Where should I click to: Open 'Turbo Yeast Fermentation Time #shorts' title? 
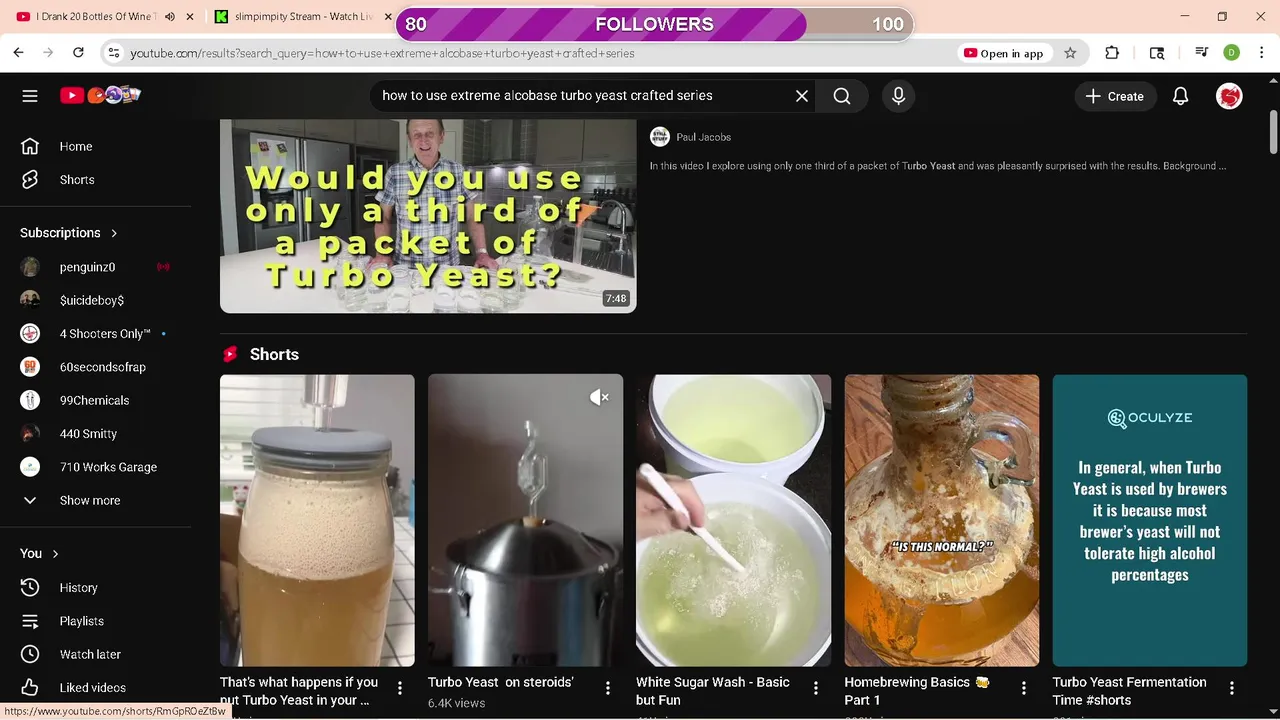pos(1129,691)
